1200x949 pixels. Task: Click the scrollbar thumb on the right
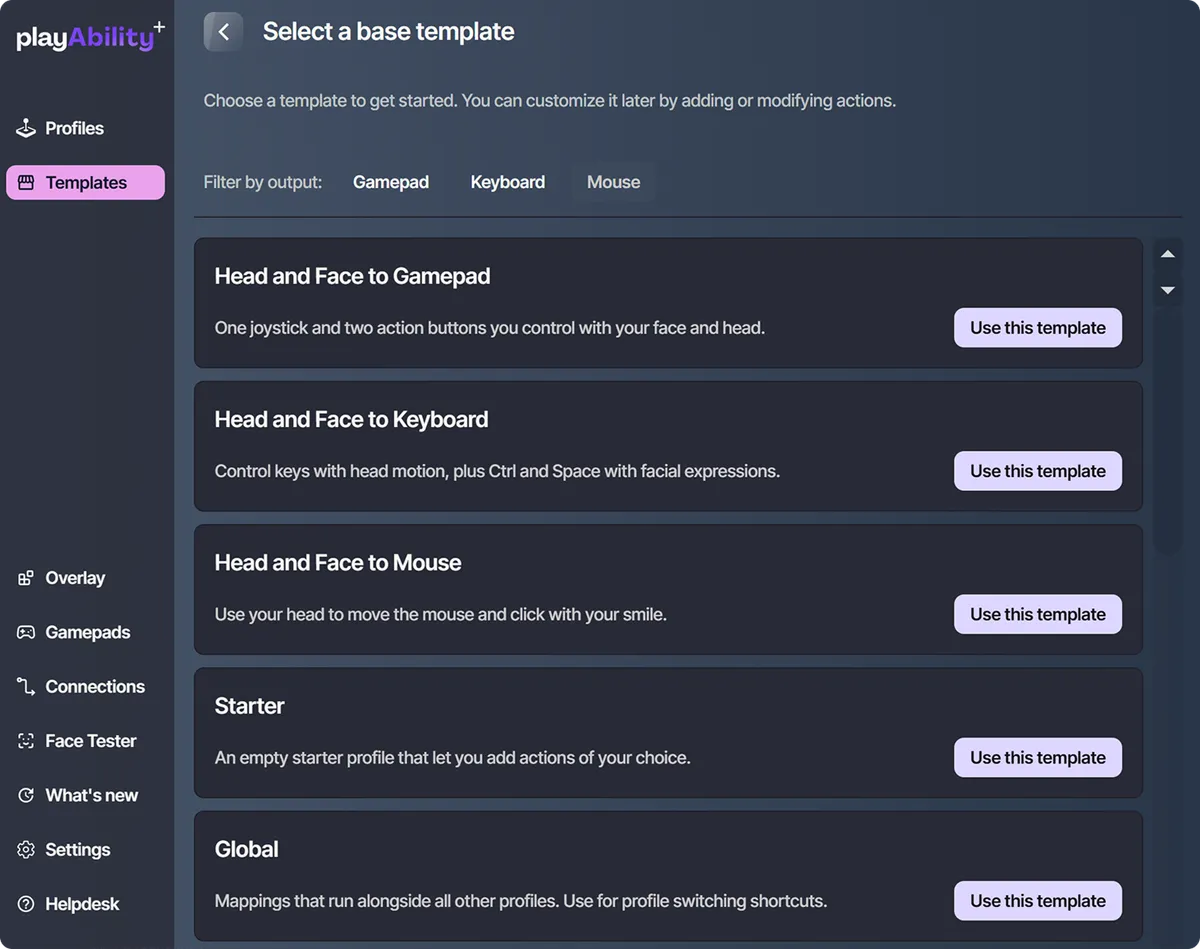(x=1167, y=430)
